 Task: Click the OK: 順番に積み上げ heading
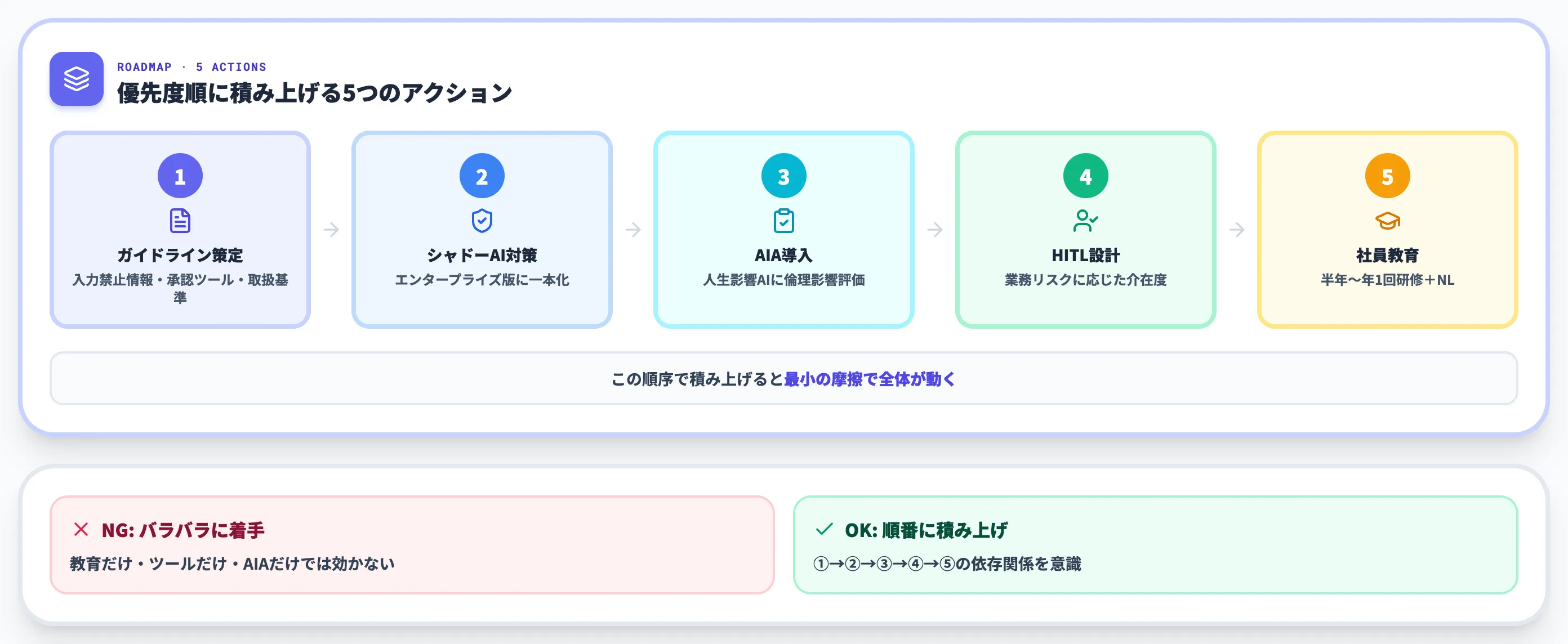point(926,530)
